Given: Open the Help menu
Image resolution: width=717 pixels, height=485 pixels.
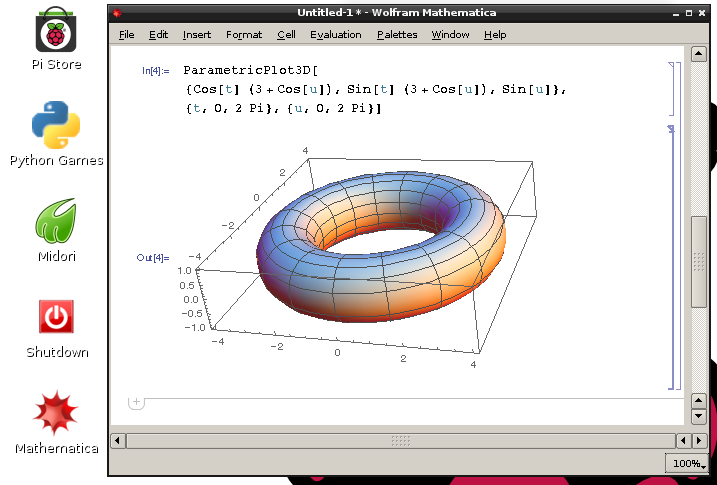Looking at the screenshot, I should pyautogui.click(x=495, y=35).
